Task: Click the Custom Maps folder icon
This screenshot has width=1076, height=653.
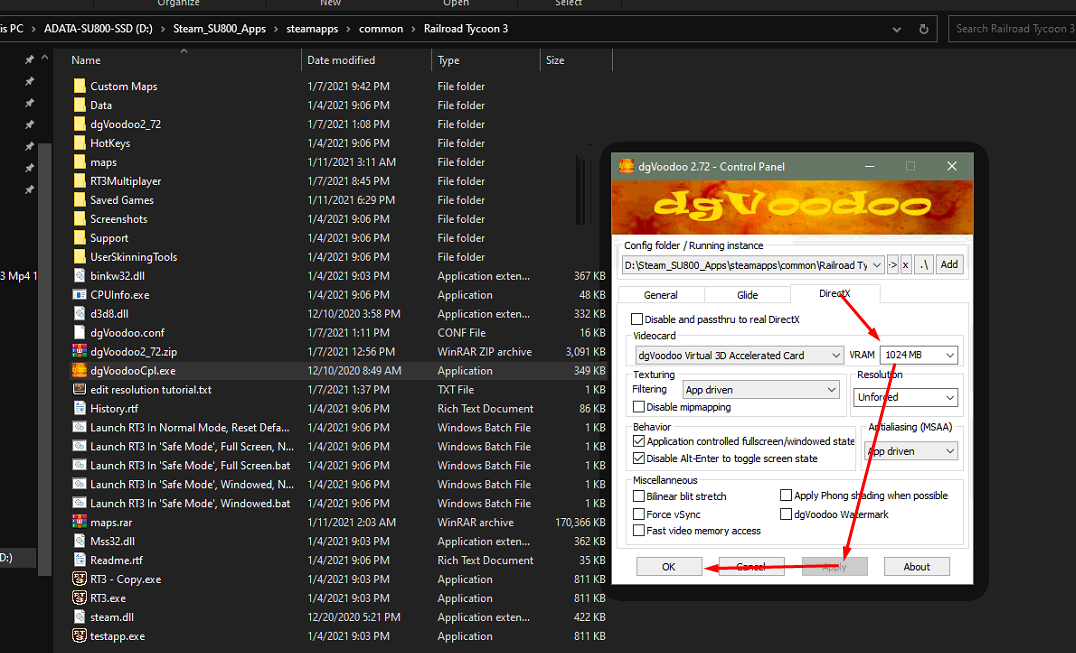Action: [80, 86]
